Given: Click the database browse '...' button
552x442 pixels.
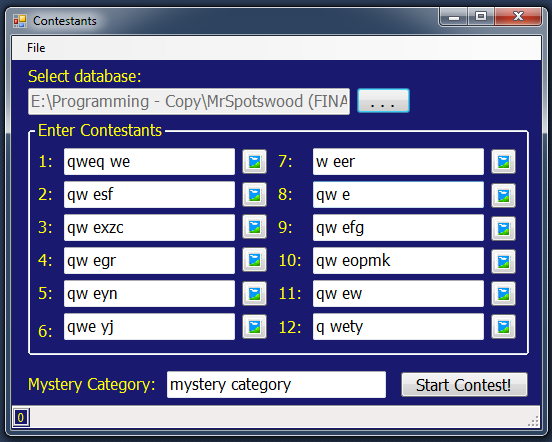Looking at the screenshot, I should click(383, 101).
